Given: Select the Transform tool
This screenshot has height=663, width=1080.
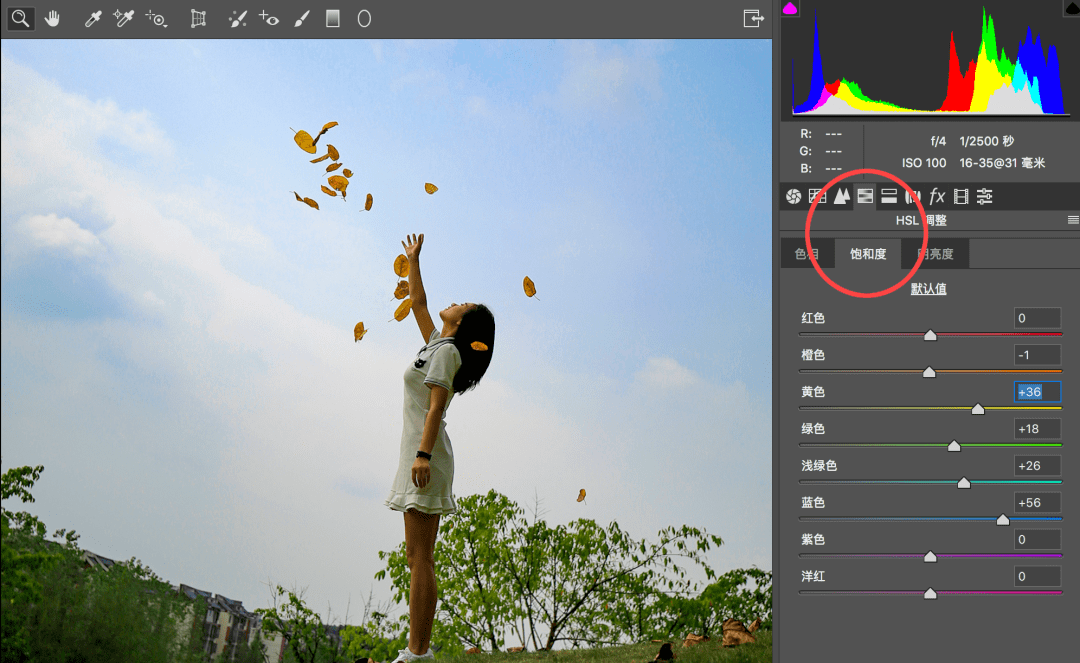Looking at the screenshot, I should pyautogui.click(x=198, y=19).
